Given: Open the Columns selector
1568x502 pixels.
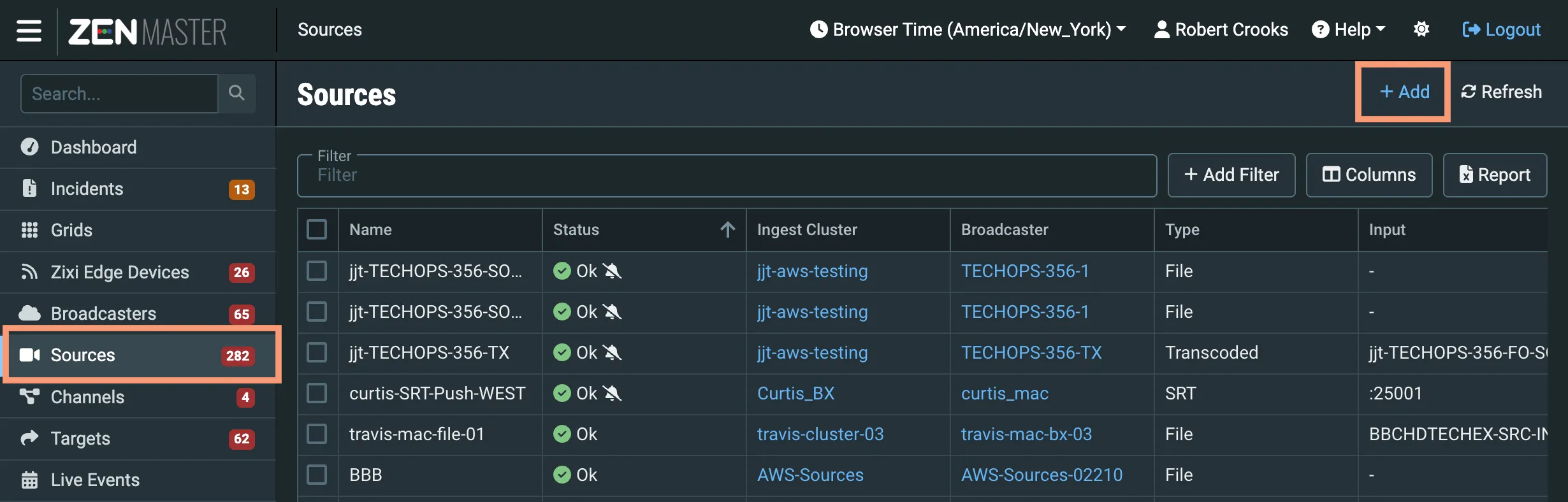Looking at the screenshot, I should click(x=1368, y=175).
